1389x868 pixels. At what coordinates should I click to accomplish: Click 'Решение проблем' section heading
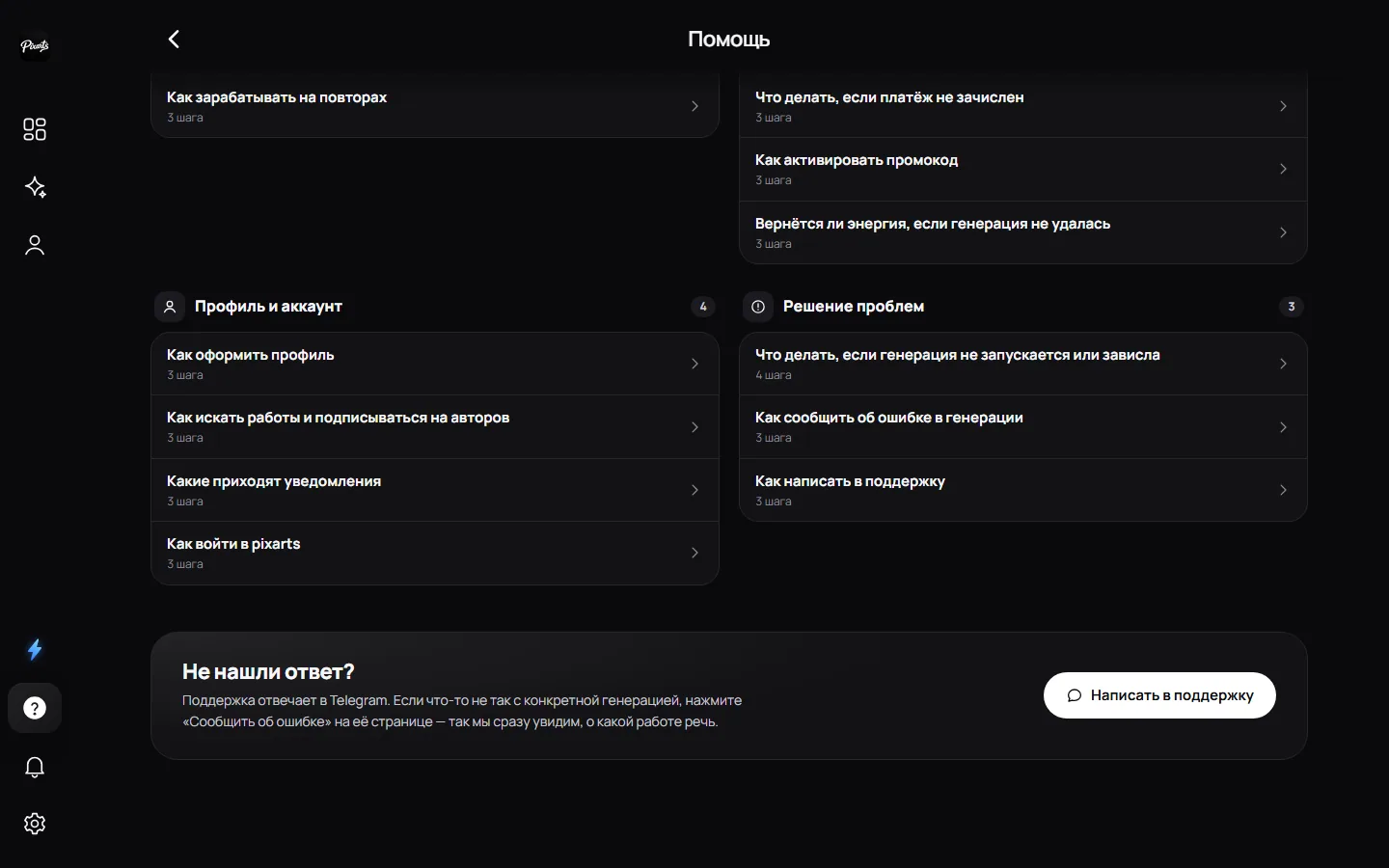(854, 307)
